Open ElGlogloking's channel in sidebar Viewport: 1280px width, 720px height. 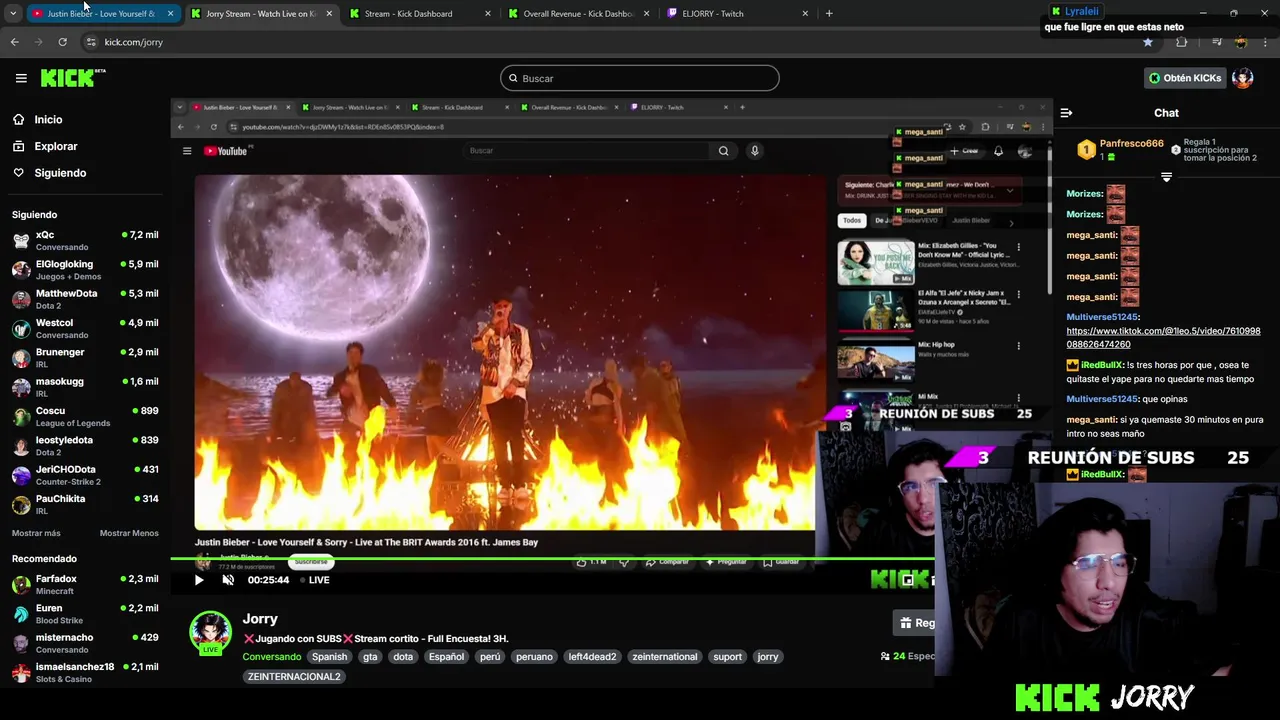tap(85, 270)
